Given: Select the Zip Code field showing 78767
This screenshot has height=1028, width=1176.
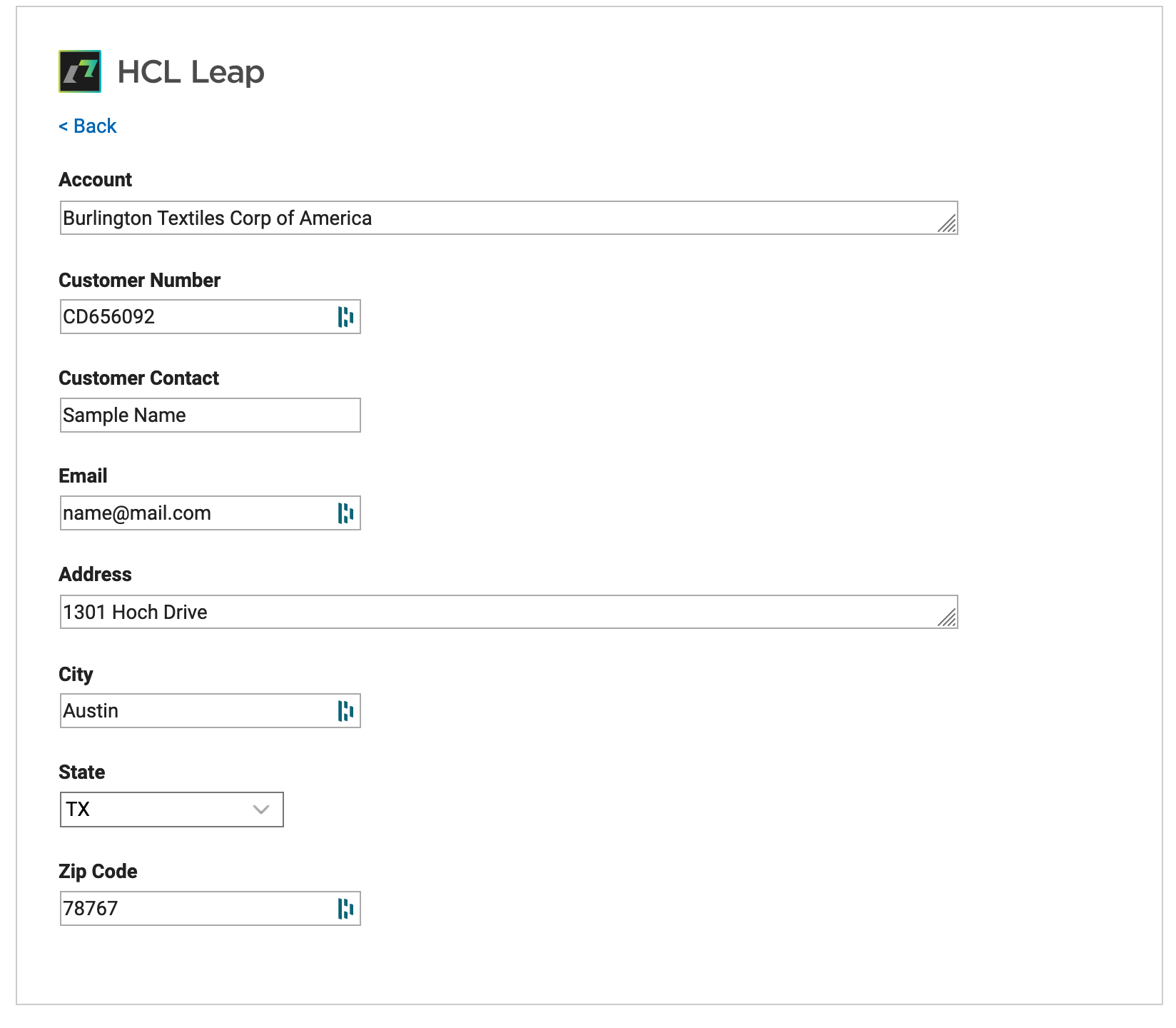Looking at the screenshot, I should pos(211,909).
